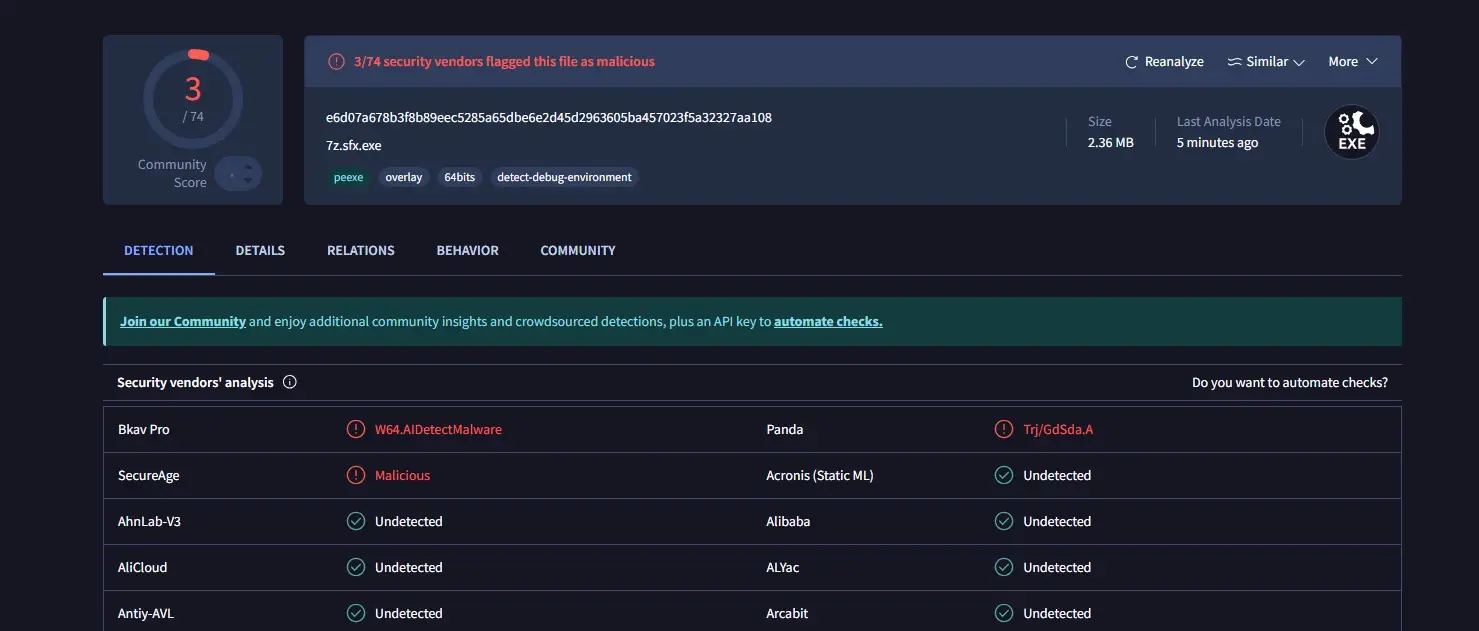Click the 5 minutes ago analysis date
Viewport: 1479px width, 631px height.
point(1217,143)
